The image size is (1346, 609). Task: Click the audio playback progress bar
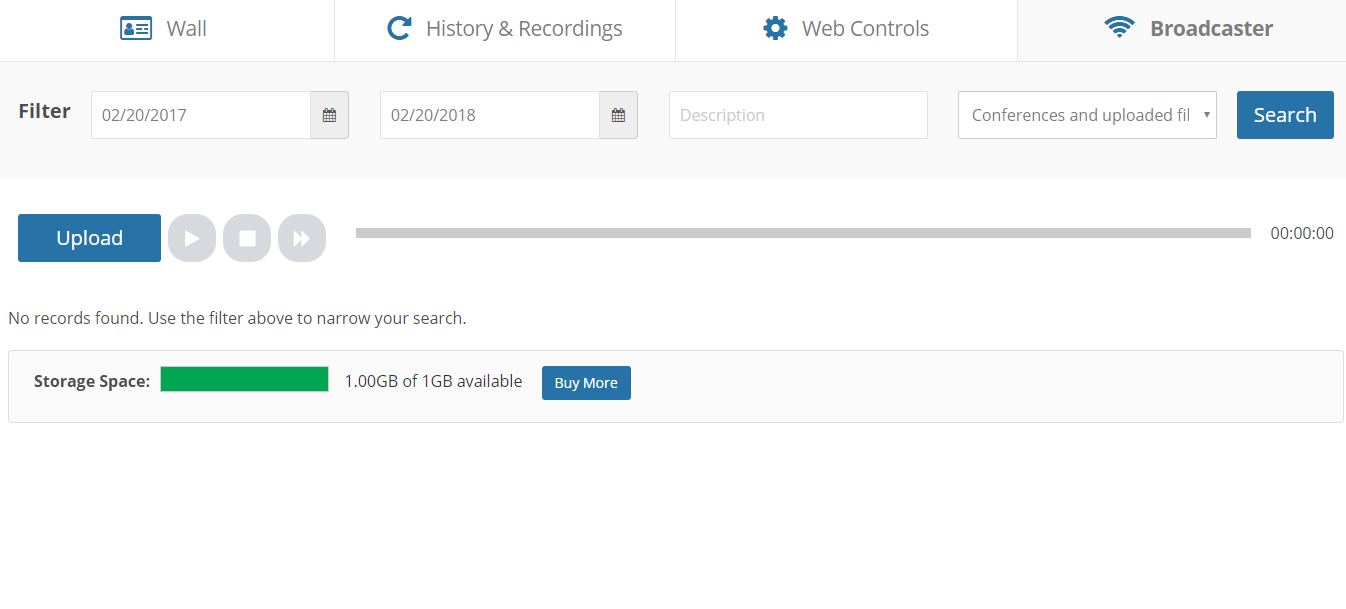[803, 233]
